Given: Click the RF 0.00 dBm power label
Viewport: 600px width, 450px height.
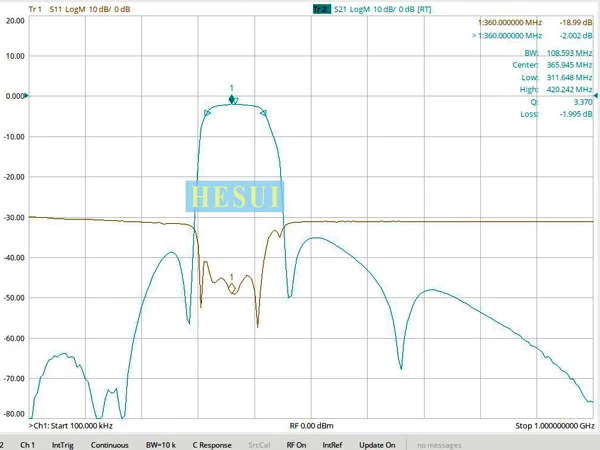Looking at the screenshot, I should coord(311,426).
